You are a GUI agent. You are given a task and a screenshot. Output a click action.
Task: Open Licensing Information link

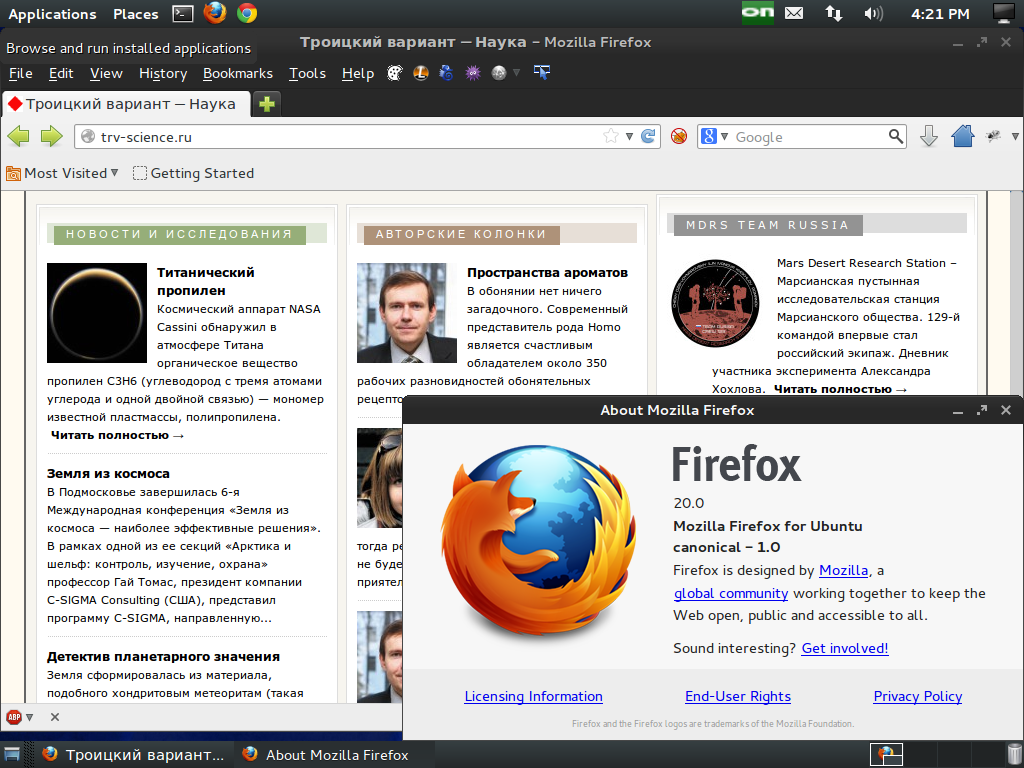pos(534,696)
